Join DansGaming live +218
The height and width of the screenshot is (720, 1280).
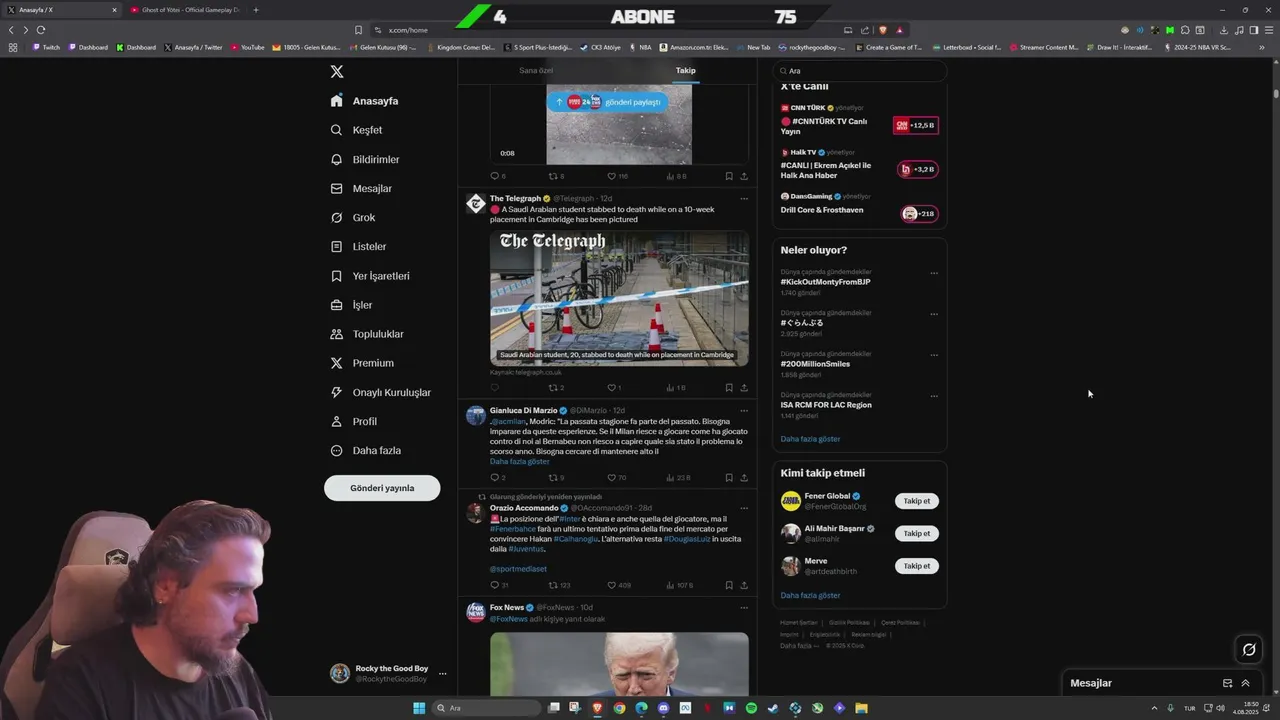point(919,213)
